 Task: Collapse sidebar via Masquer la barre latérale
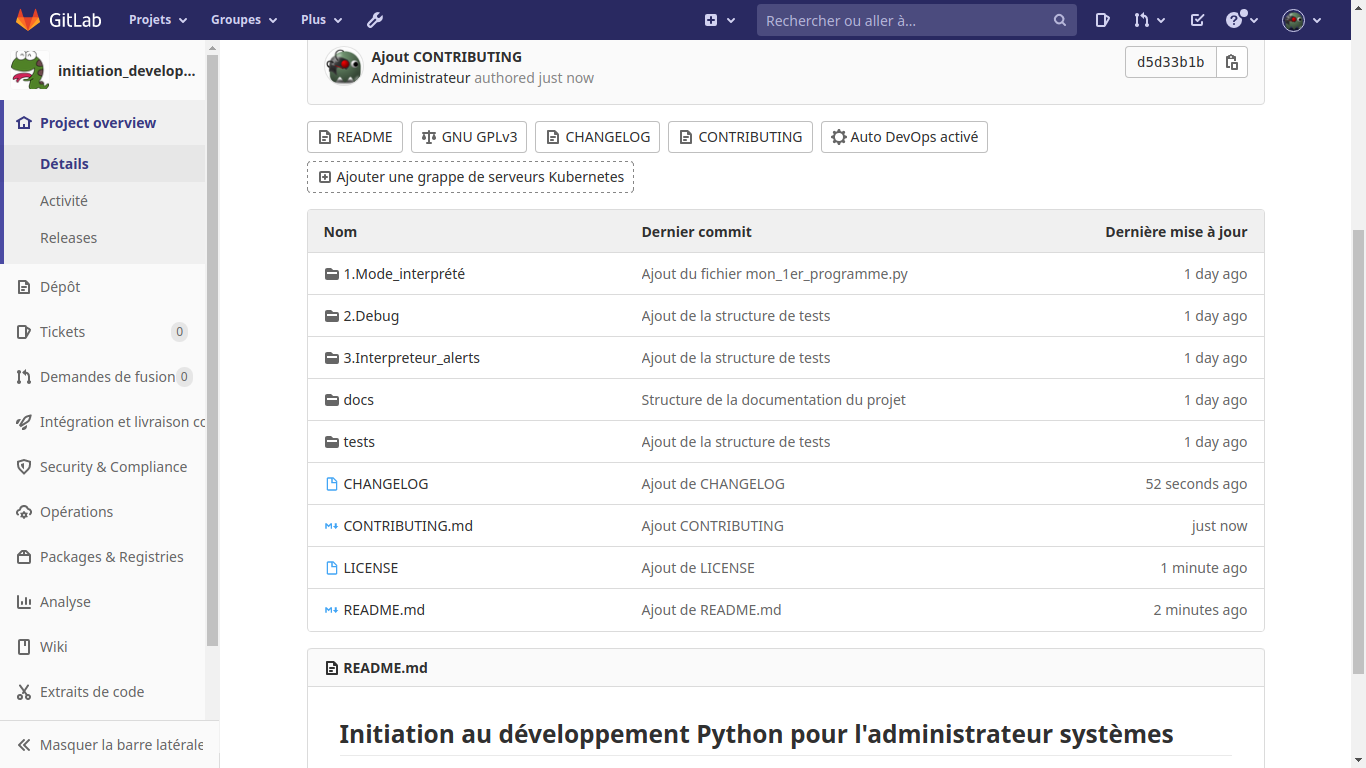click(110, 745)
